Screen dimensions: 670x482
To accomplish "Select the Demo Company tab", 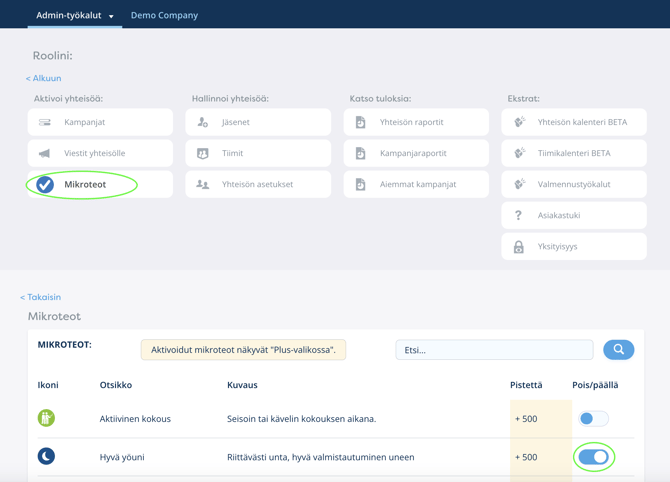I will point(164,15).
